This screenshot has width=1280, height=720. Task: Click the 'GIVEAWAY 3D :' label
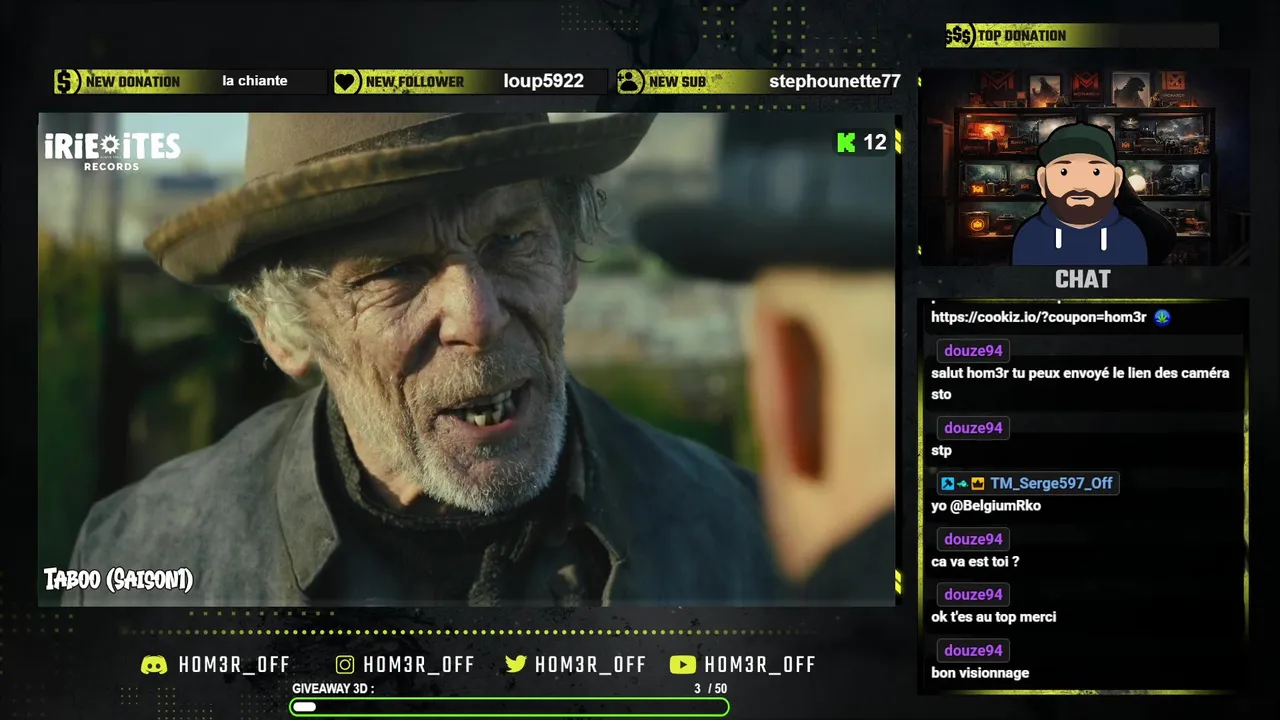pos(333,689)
